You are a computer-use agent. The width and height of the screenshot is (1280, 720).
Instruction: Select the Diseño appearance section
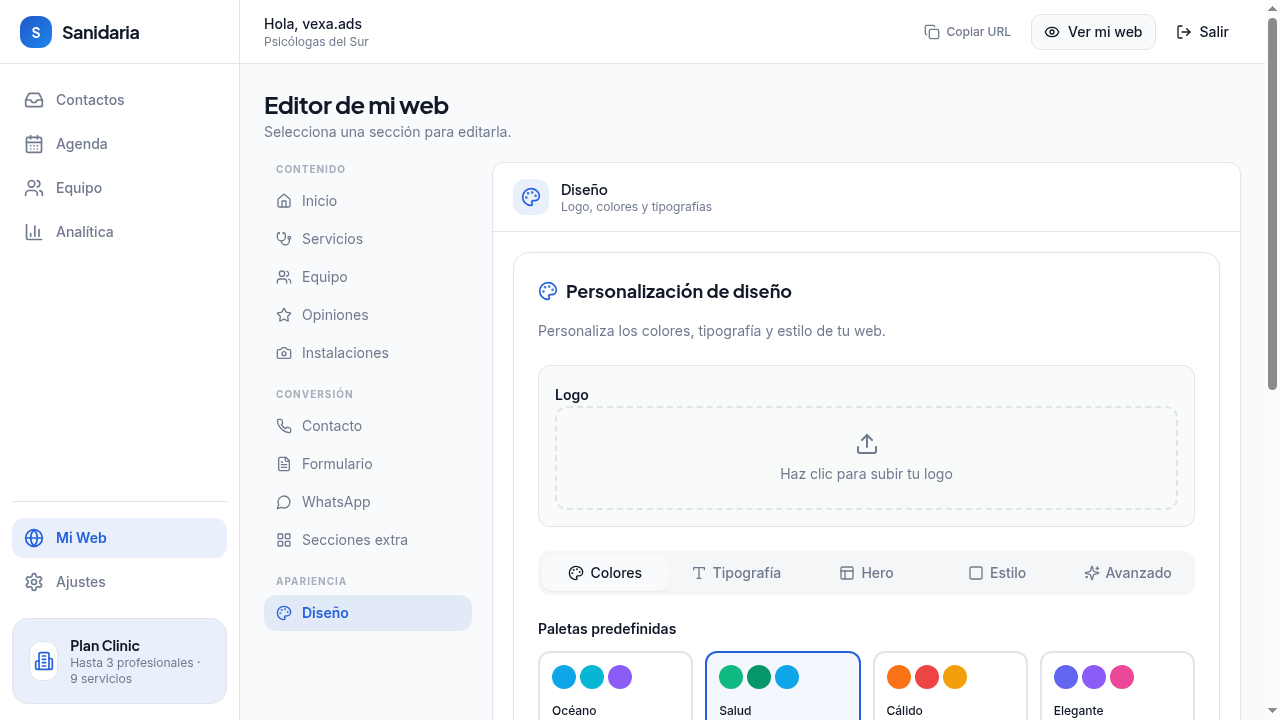[368, 613]
